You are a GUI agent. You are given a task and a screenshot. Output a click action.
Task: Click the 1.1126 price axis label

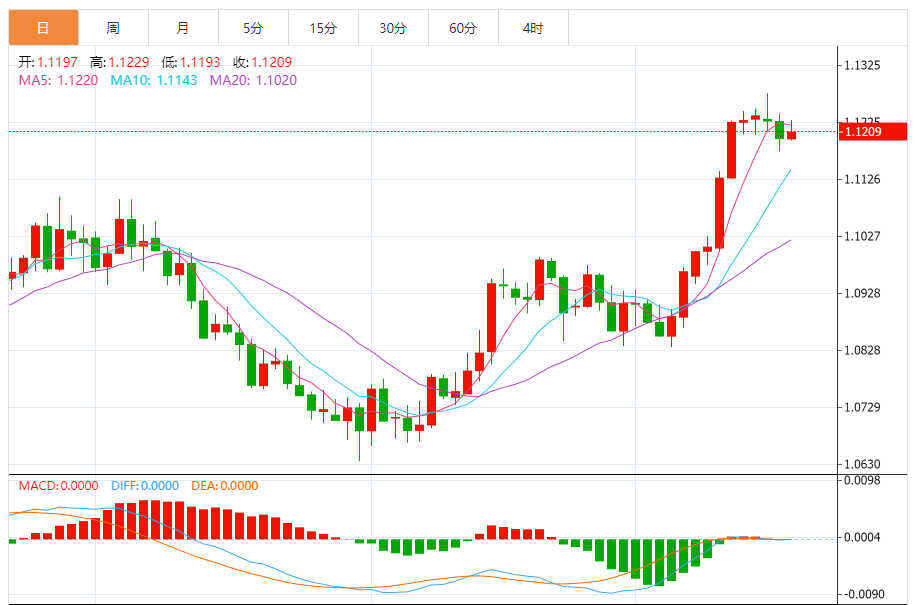tap(862, 179)
